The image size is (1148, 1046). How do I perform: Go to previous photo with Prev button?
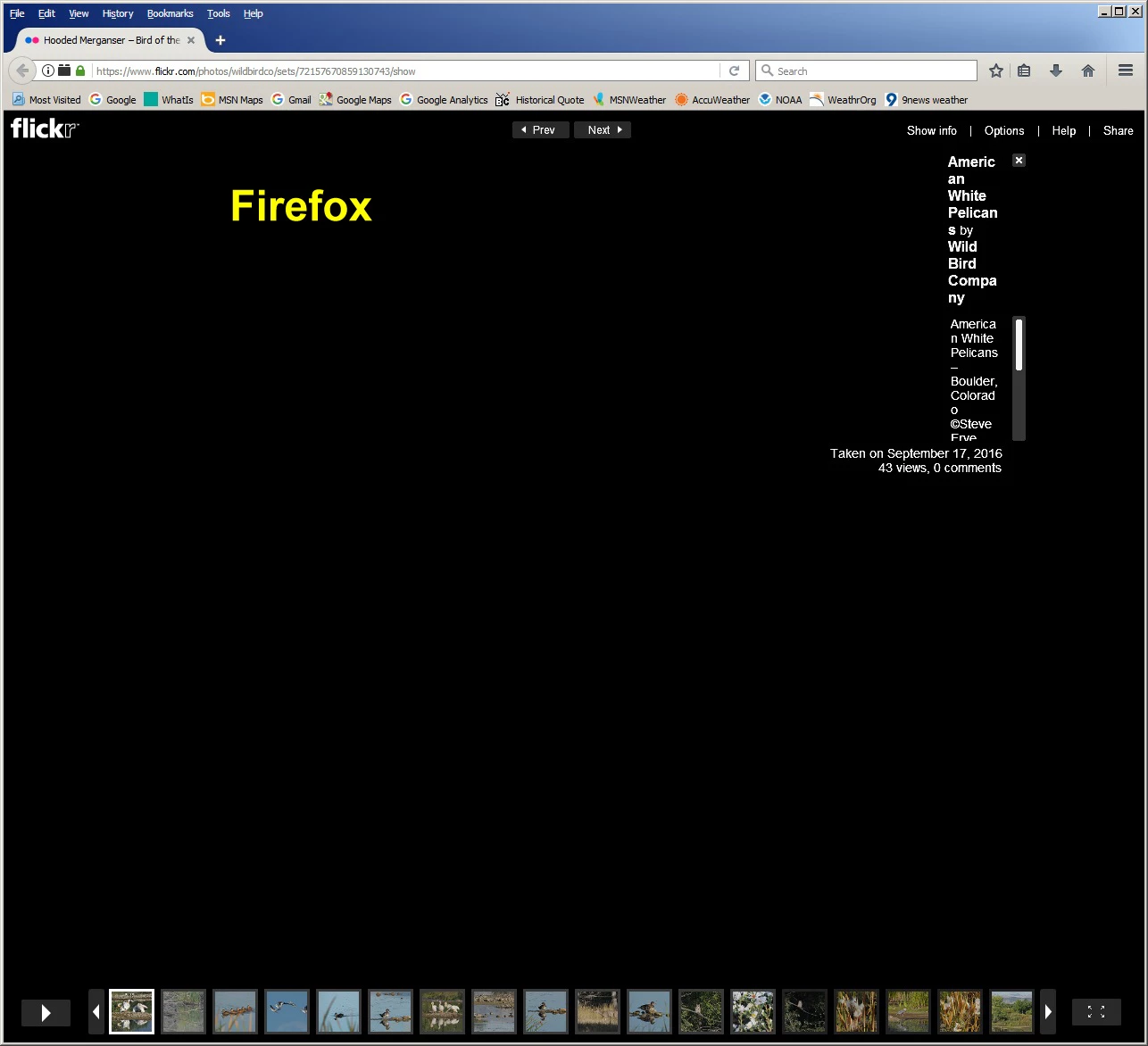pyautogui.click(x=541, y=129)
